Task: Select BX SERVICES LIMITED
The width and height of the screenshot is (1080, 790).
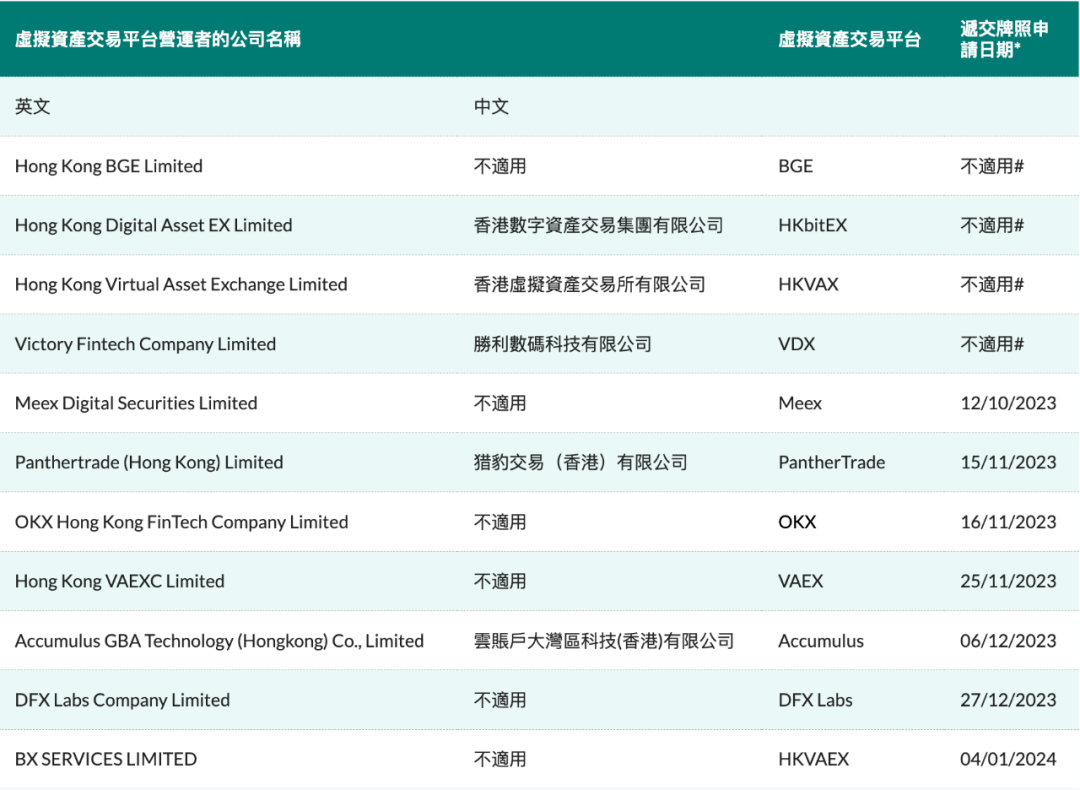Action: point(106,759)
